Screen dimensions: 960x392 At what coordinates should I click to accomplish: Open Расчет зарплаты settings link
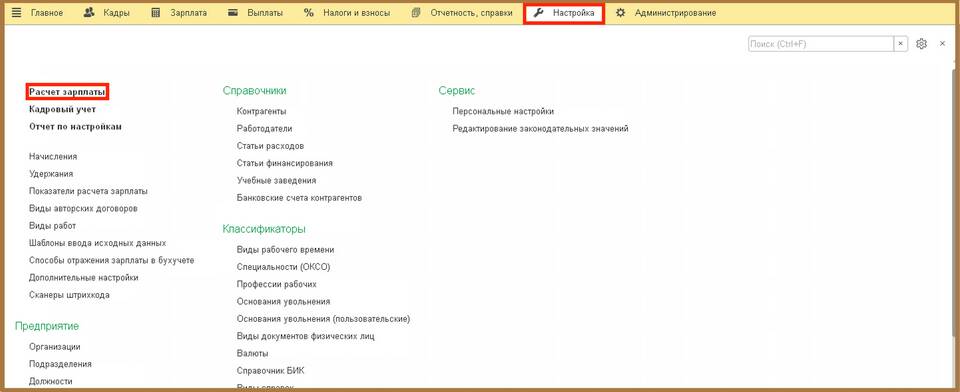[67, 92]
